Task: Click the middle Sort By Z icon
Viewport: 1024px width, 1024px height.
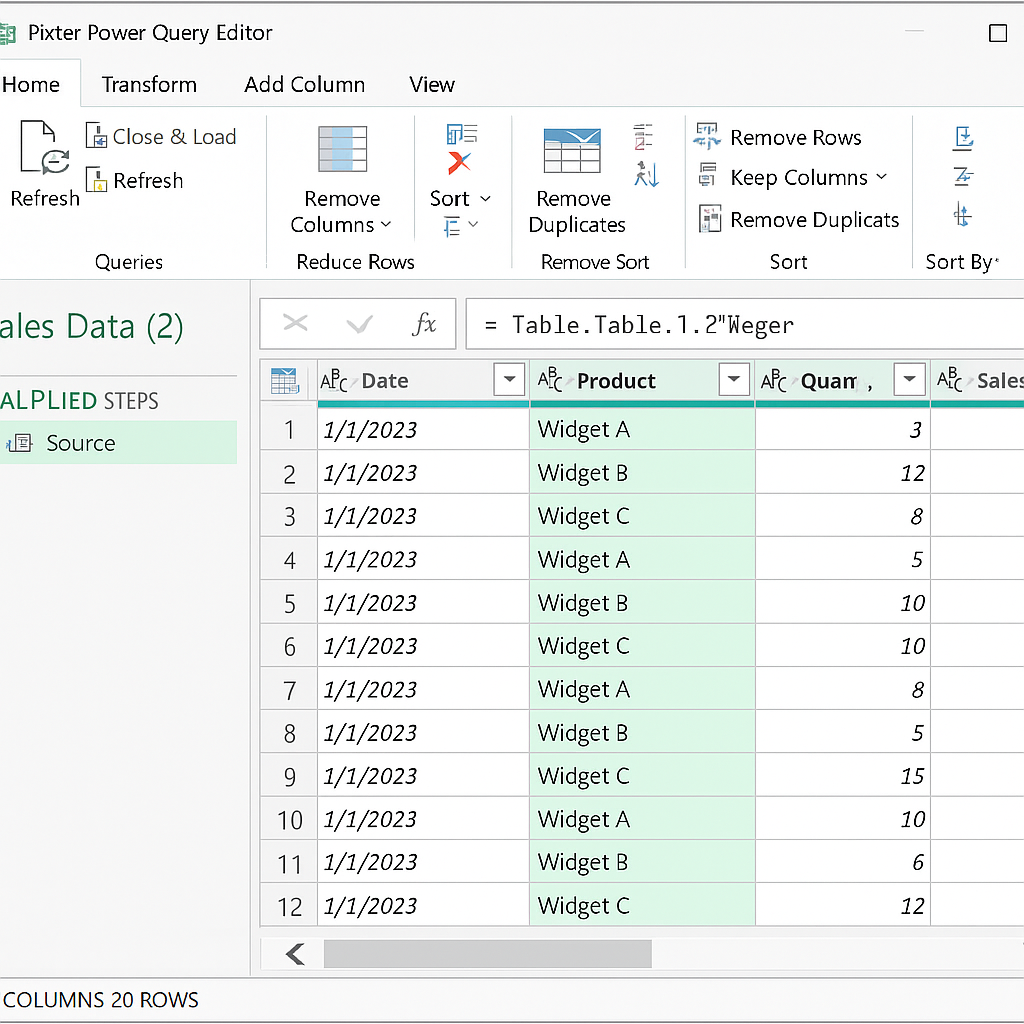Action: pos(963,176)
